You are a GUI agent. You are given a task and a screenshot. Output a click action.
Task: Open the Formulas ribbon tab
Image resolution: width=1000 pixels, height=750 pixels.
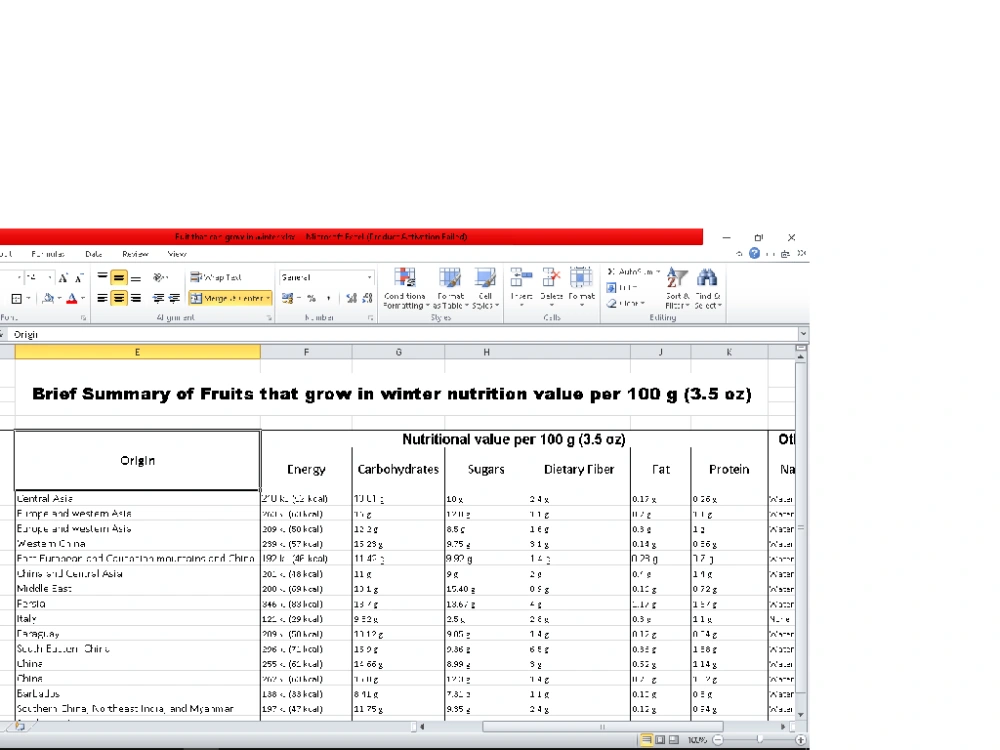[x=48, y=254]
